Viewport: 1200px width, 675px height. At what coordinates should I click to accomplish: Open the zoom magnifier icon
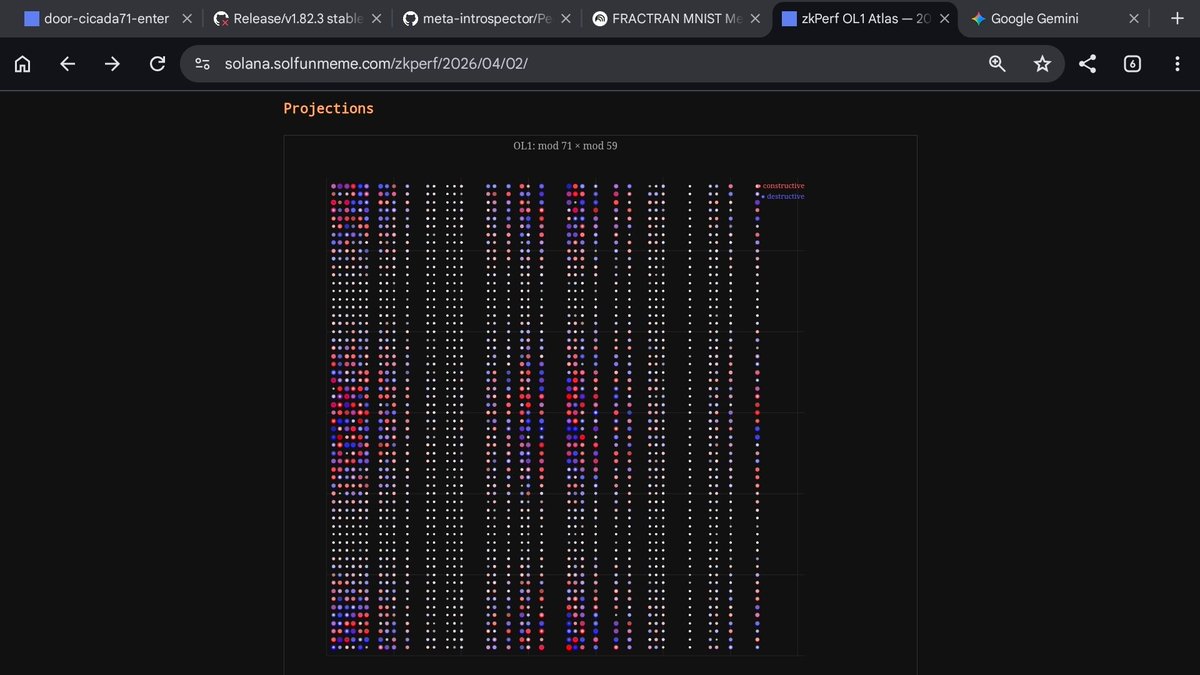click(997, 64)
